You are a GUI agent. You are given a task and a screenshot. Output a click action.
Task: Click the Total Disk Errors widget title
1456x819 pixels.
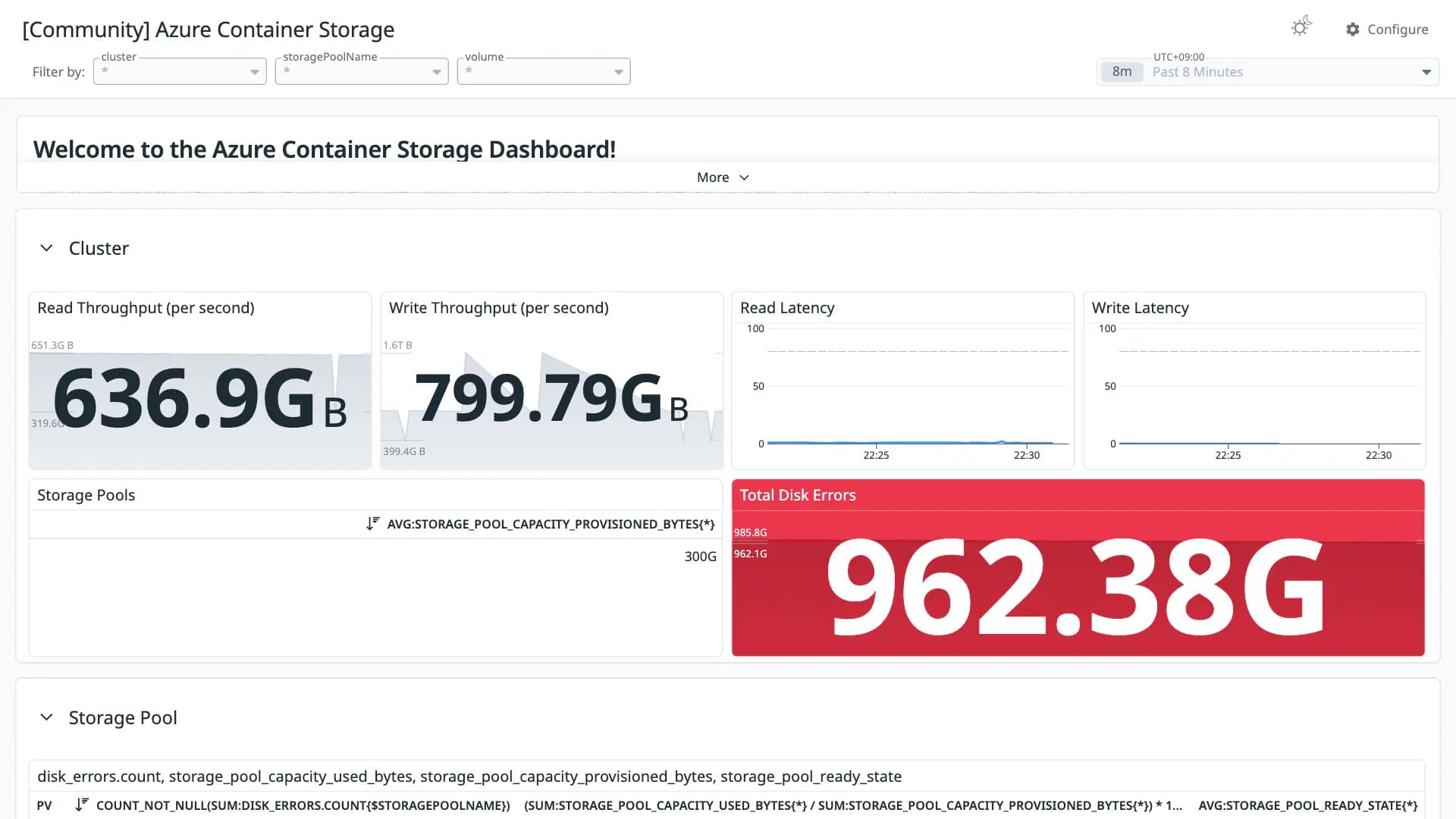[x=798, y=495]
